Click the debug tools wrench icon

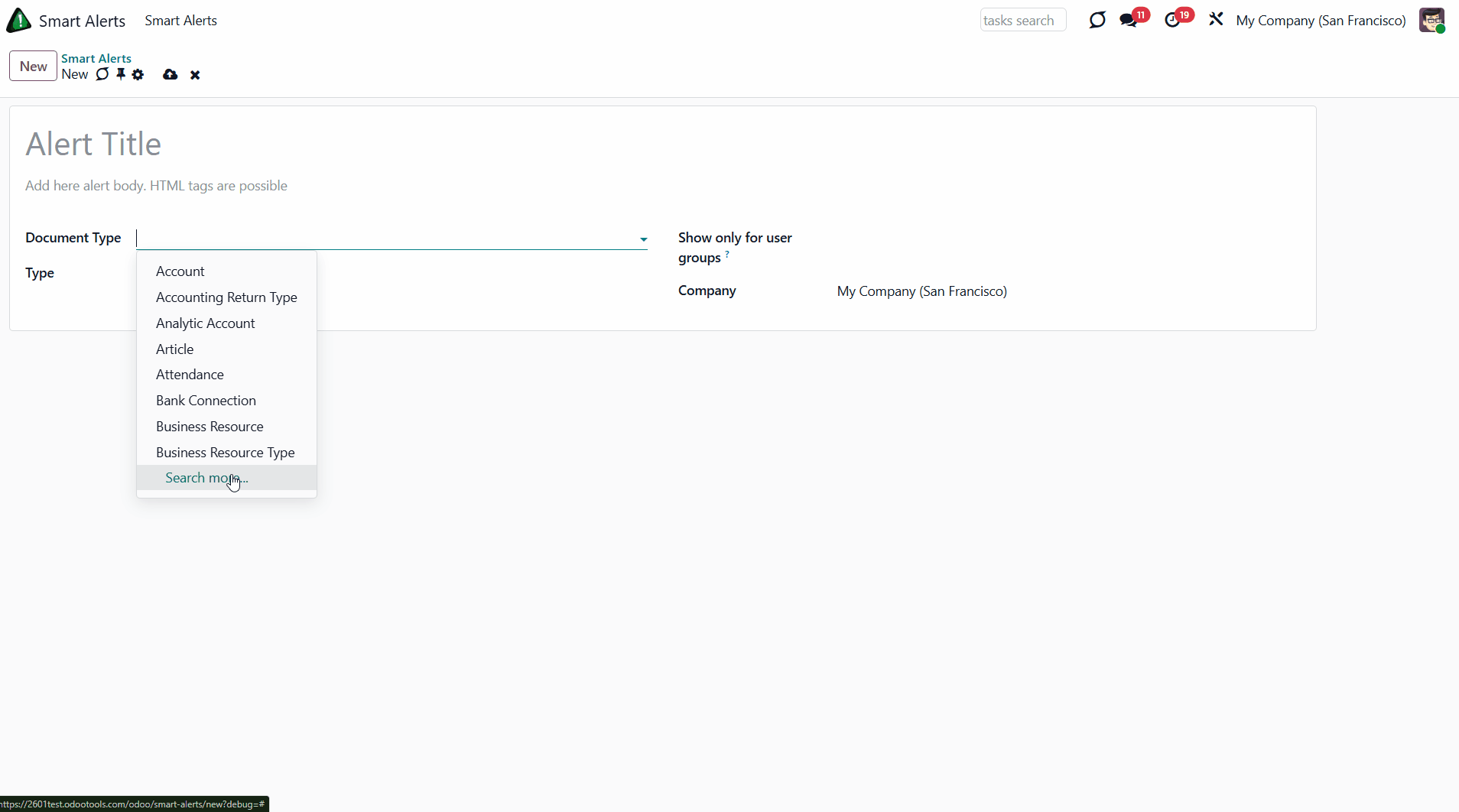(x=1216, y=20)
